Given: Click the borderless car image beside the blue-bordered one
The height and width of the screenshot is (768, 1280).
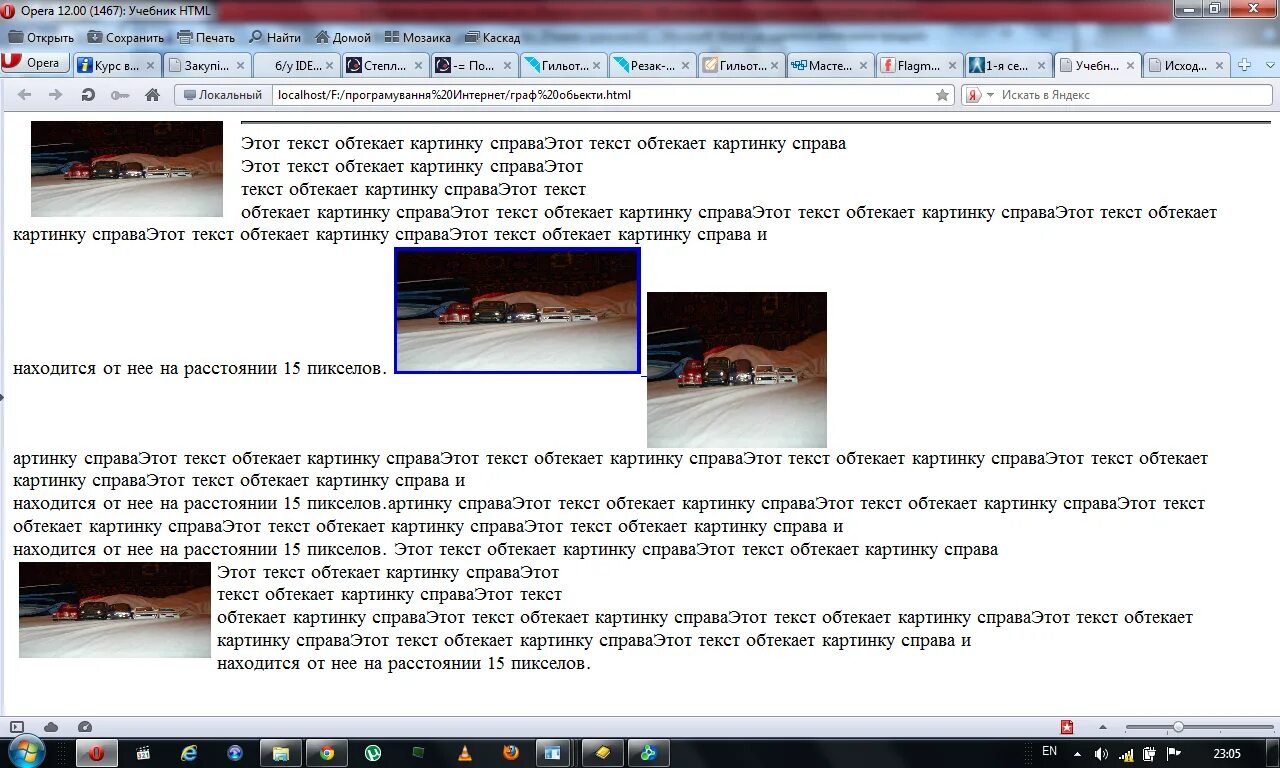Looking at the screenshot, I should click(x=737, y=370).
